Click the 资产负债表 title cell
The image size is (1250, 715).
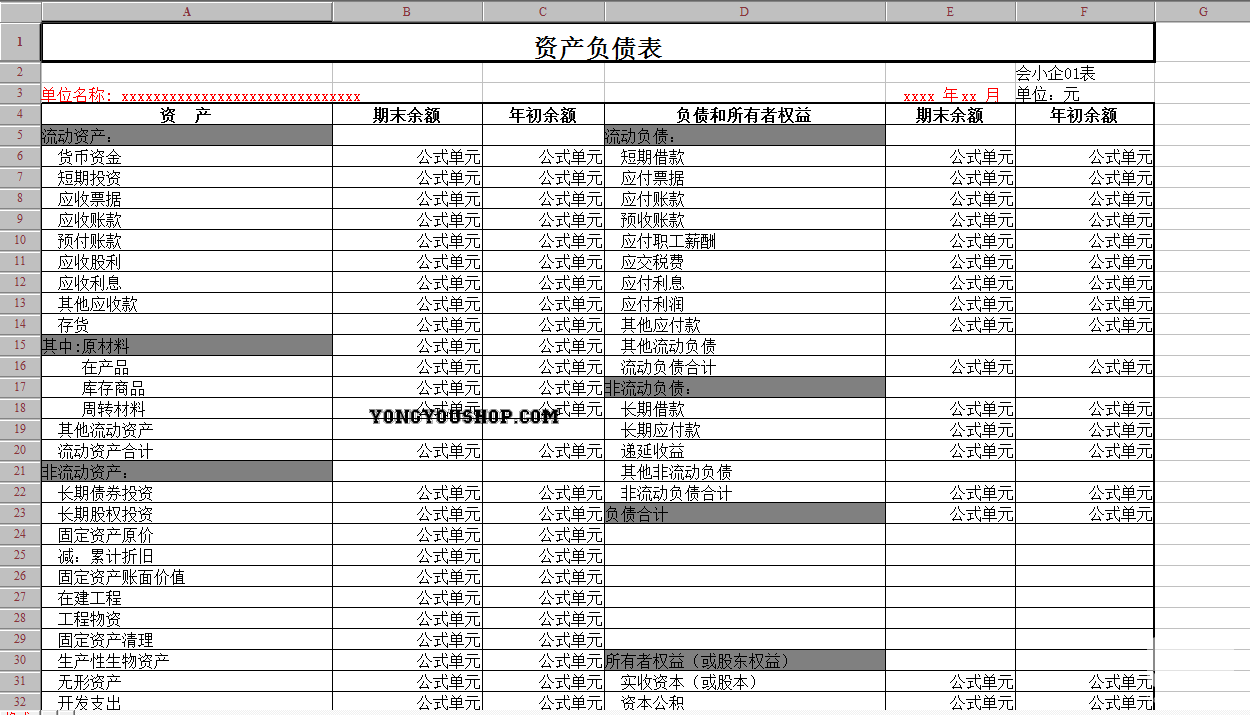coord(598,43)
